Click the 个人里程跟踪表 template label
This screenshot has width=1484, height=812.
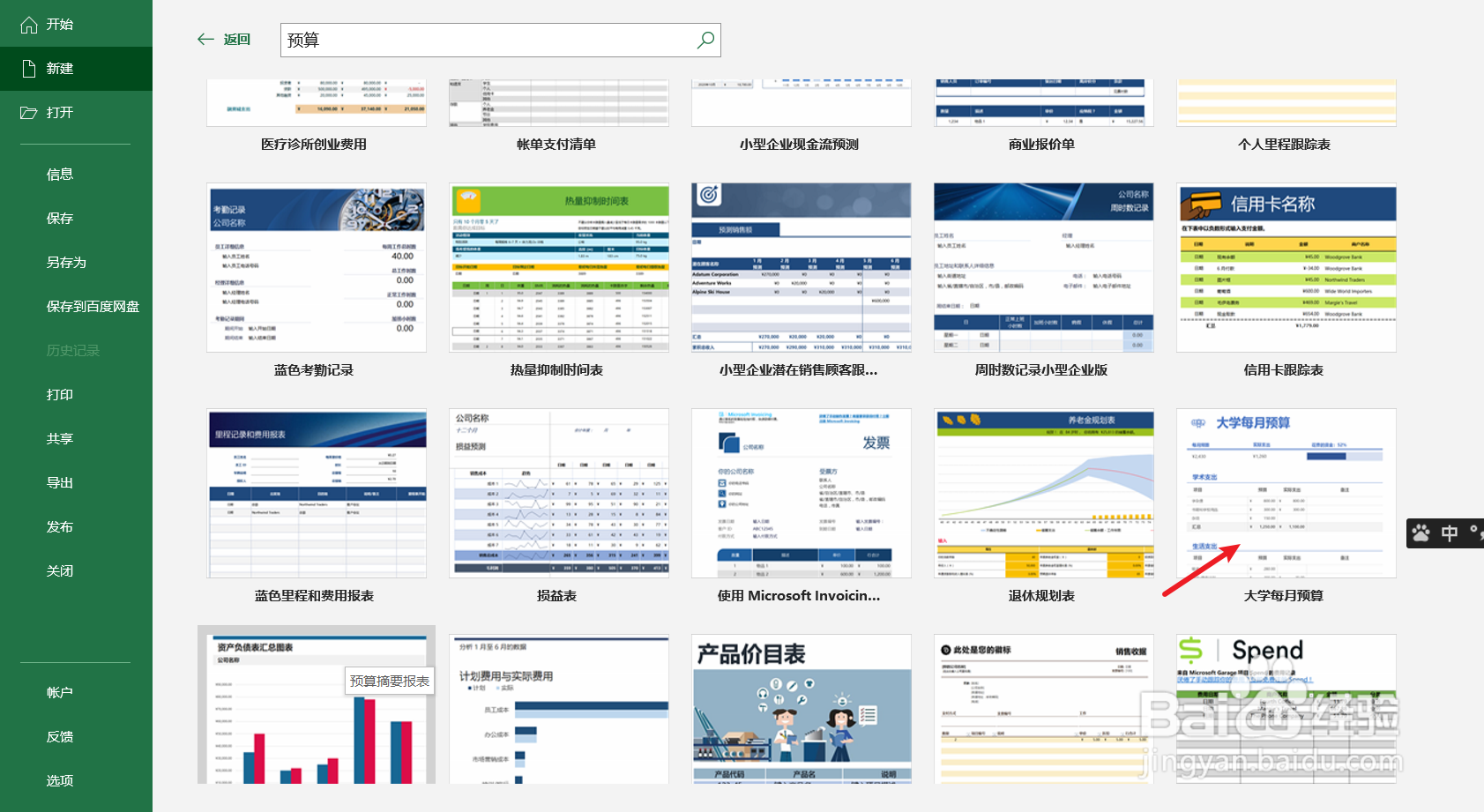tap(1284, 145)
